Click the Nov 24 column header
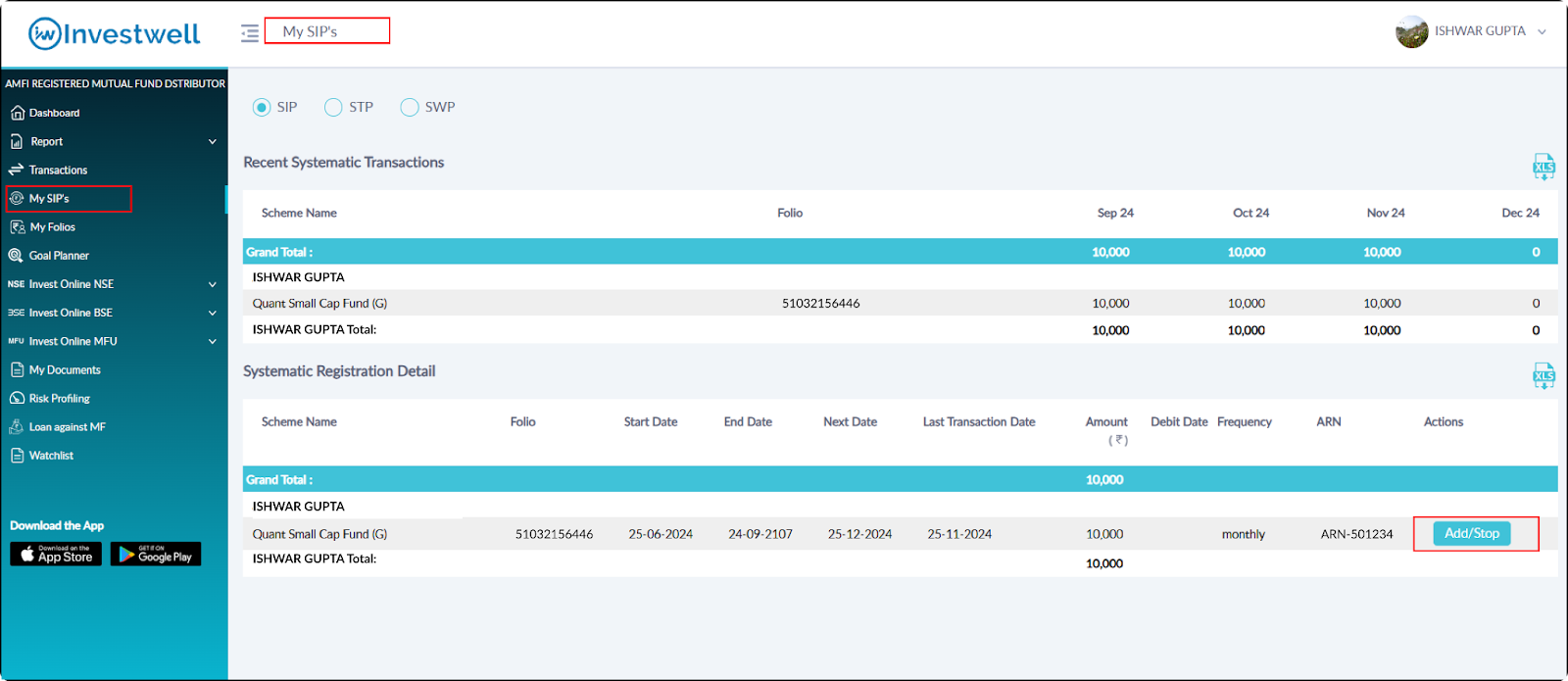 point(1386,213)
